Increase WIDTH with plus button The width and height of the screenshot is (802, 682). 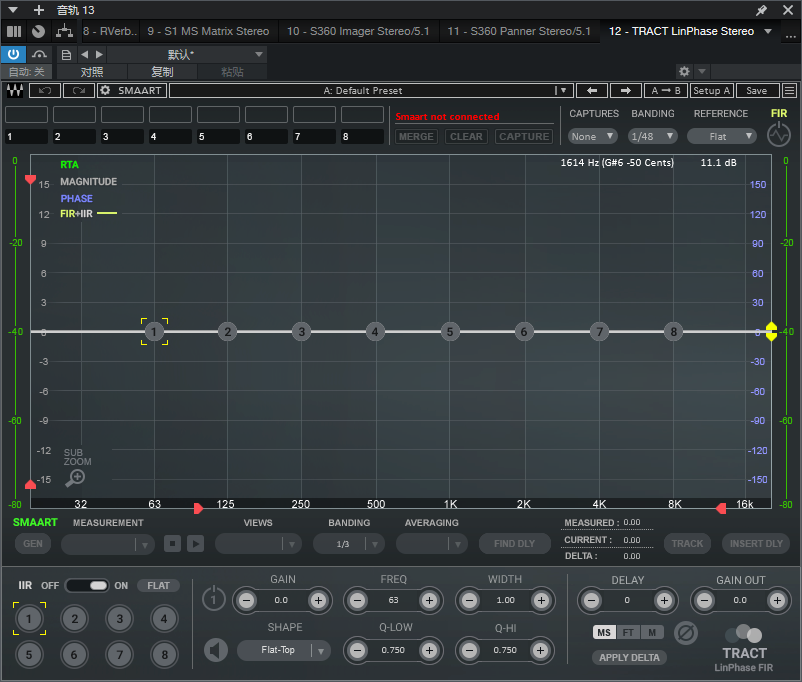point(541,600)
